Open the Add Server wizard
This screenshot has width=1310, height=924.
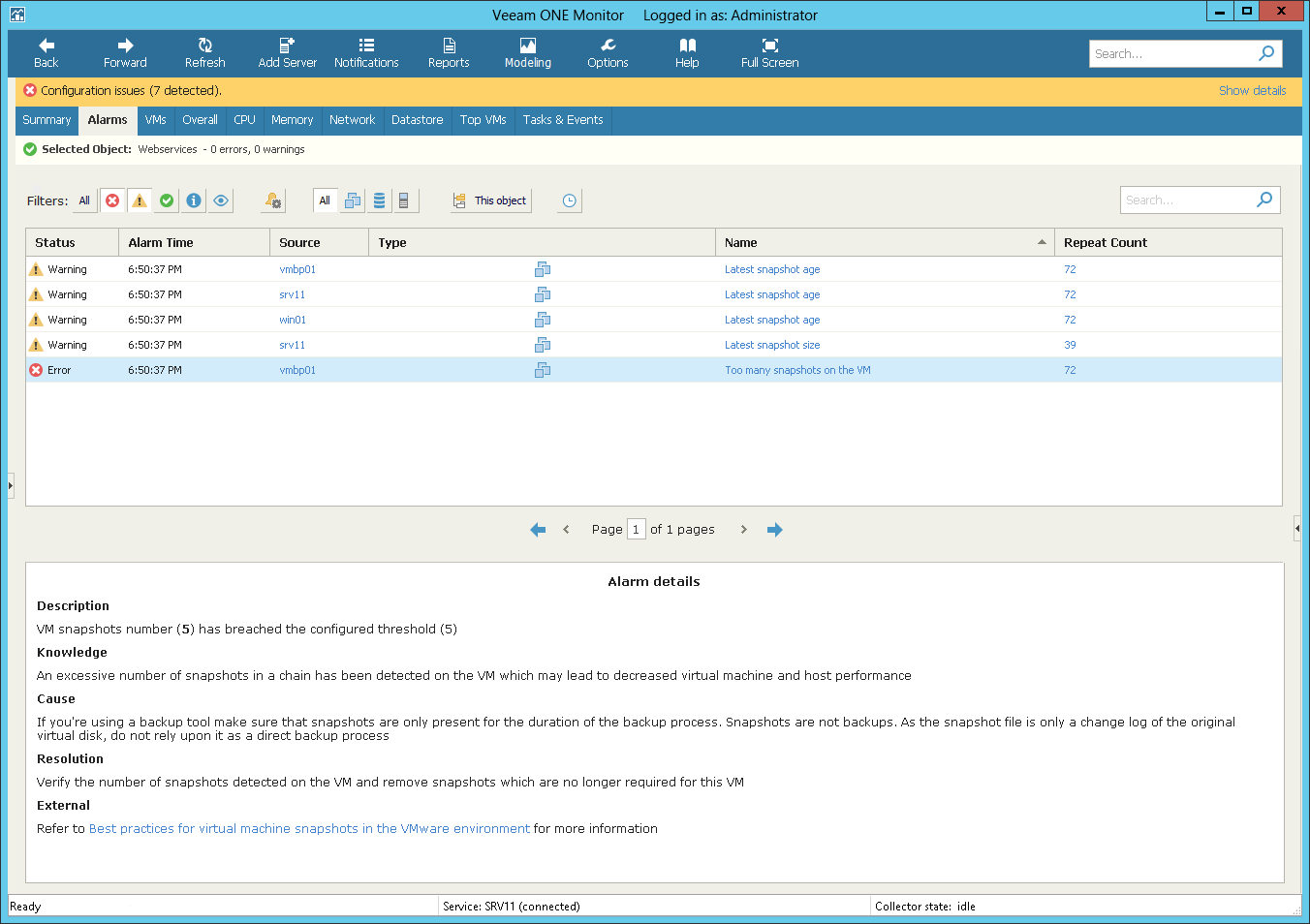pos(287,53)
